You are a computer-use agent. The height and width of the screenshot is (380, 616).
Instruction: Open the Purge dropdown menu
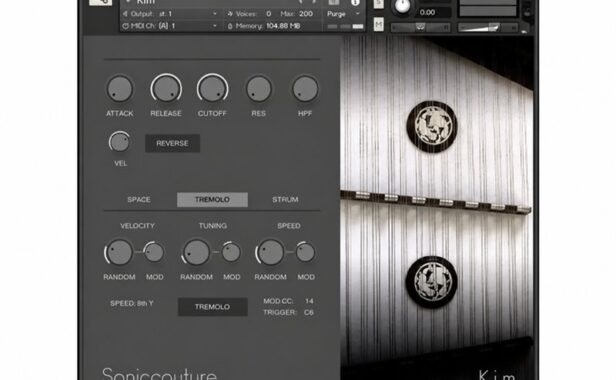(x=343, y=14)
